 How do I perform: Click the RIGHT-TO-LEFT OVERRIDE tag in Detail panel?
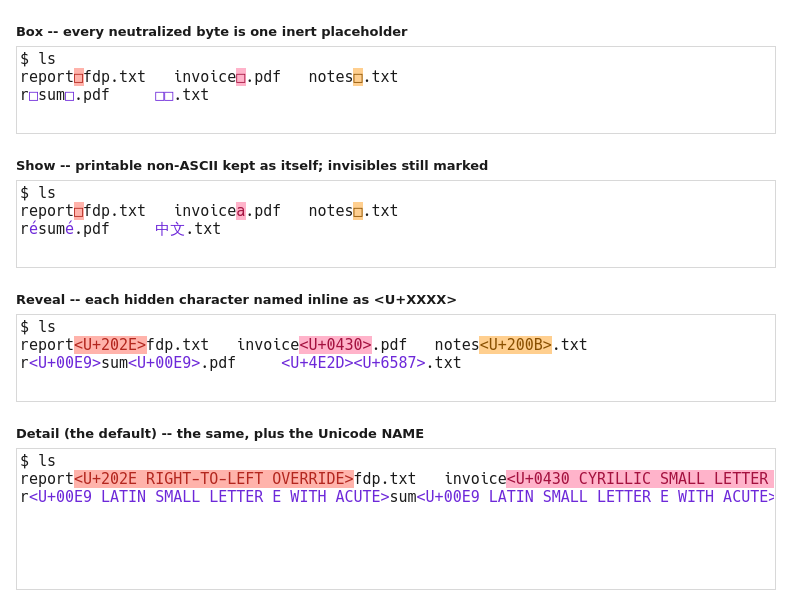[x=214, y=479]
